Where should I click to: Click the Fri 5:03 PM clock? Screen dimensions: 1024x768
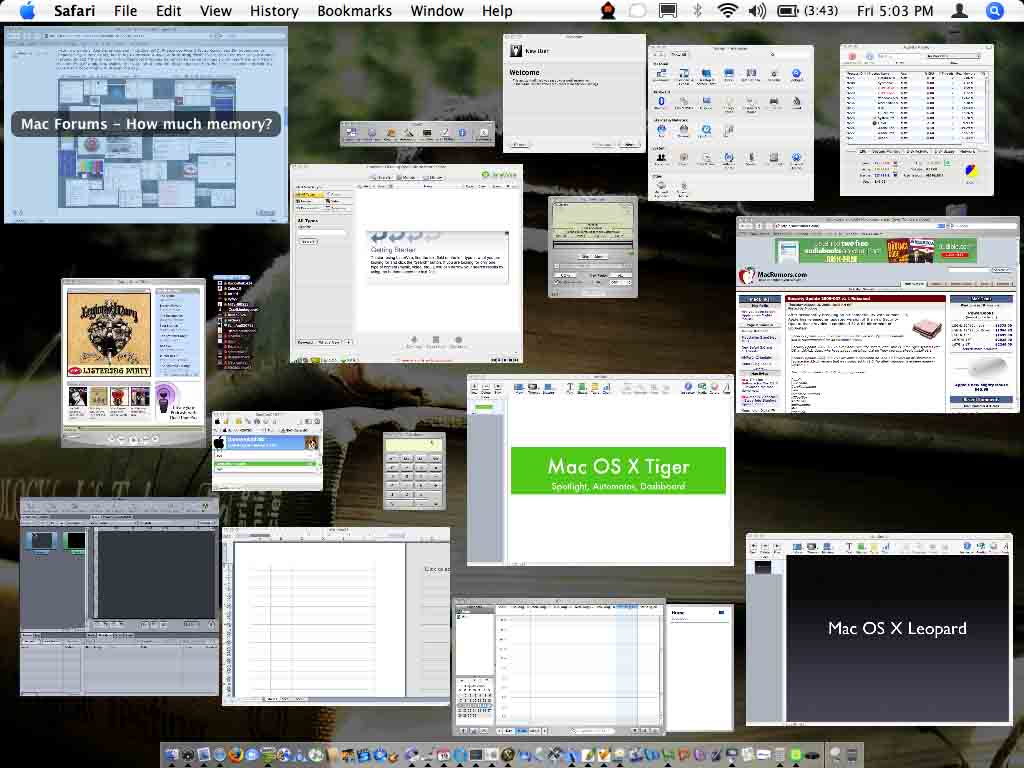(x=895, y=10)
